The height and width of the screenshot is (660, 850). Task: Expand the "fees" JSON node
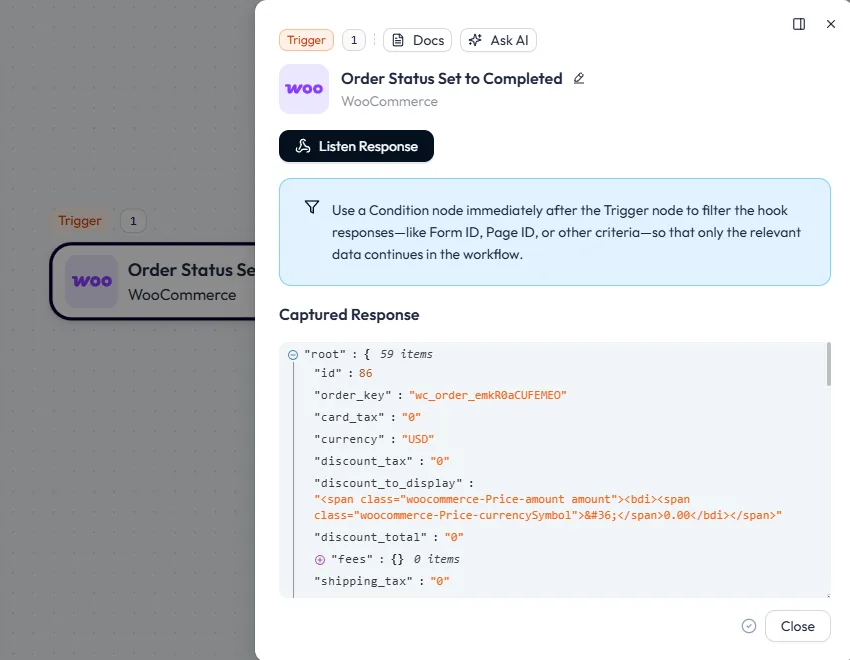point(320,560)
